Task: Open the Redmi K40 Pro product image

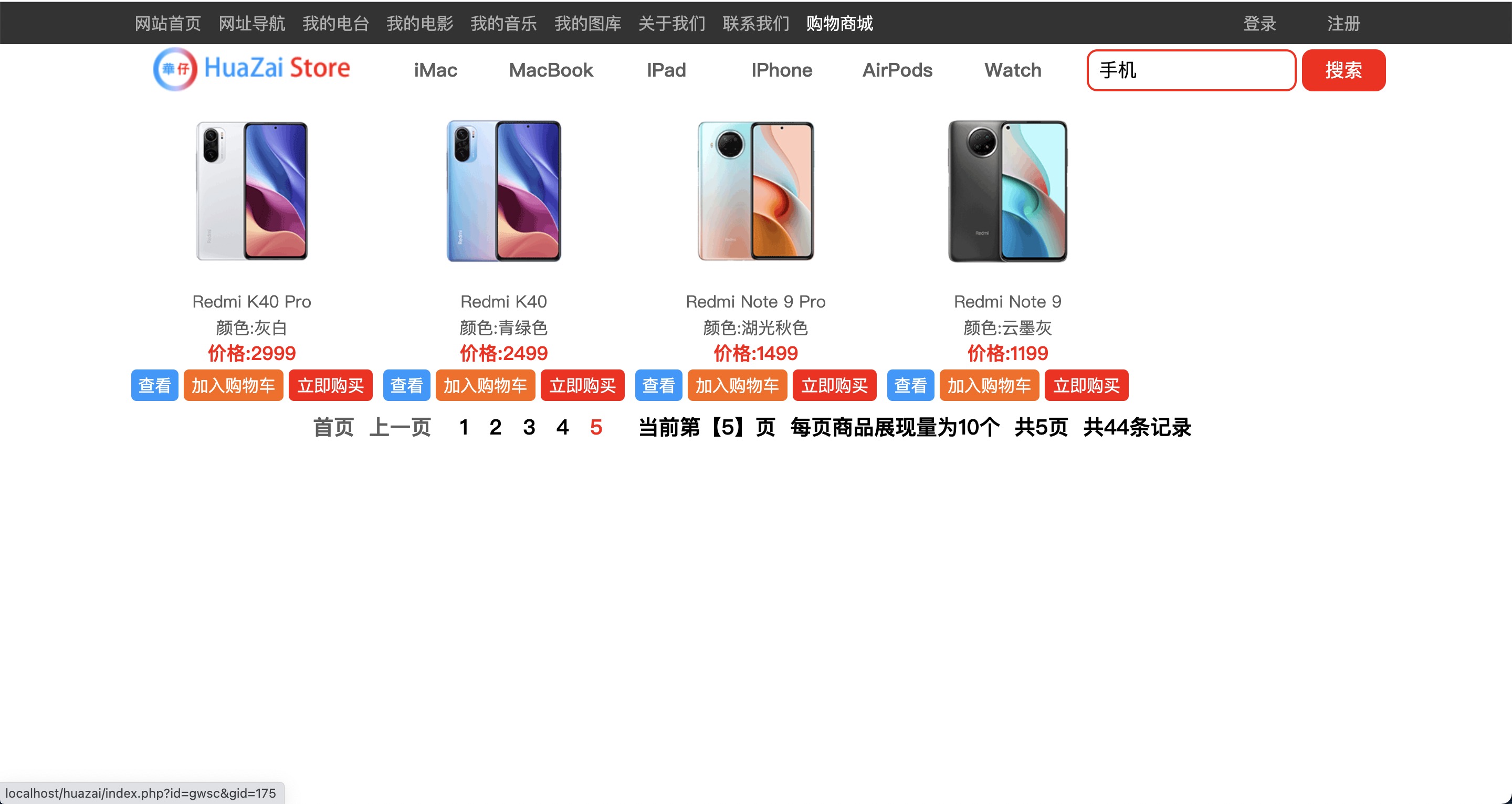Action: tap(252, 191)
